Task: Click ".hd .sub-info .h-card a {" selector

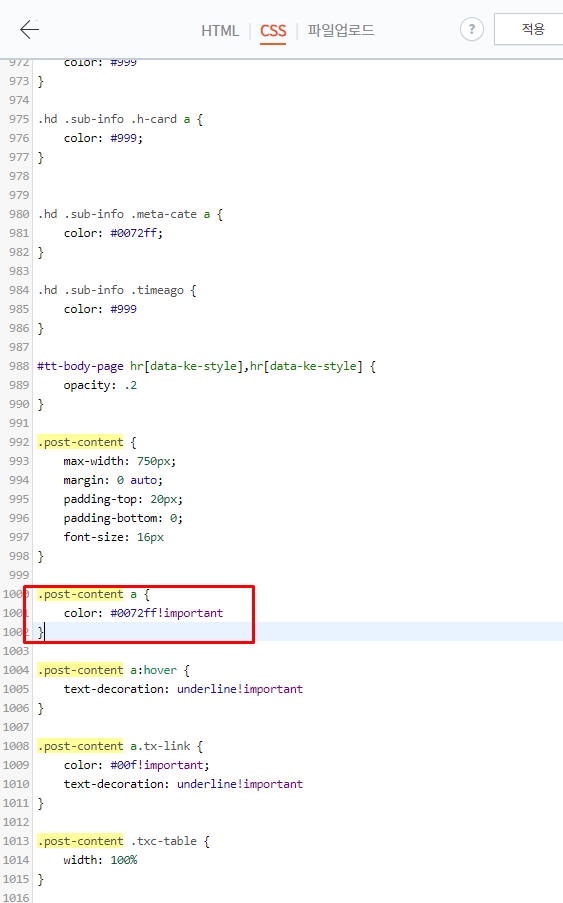Action: coord(120,119)
